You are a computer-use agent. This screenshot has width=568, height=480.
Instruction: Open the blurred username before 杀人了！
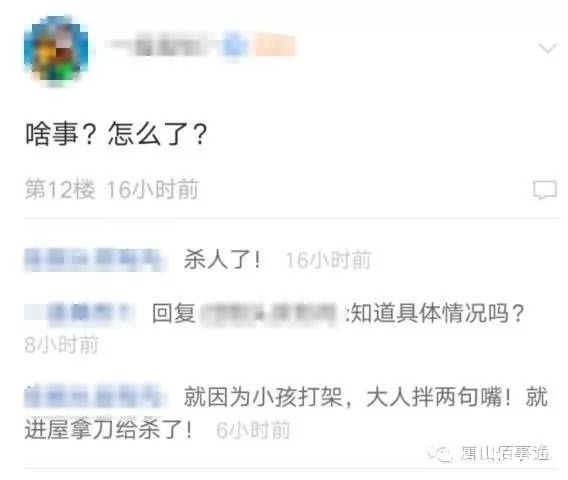[x=95, y=260]
